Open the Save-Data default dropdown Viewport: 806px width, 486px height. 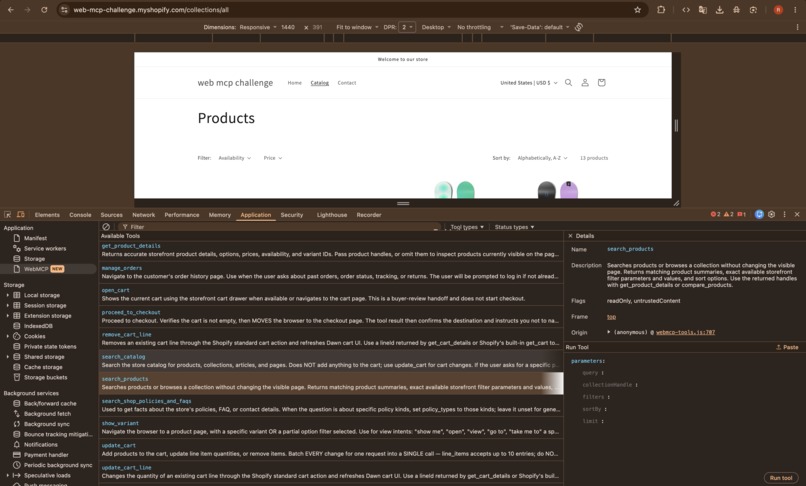(539, 27)
